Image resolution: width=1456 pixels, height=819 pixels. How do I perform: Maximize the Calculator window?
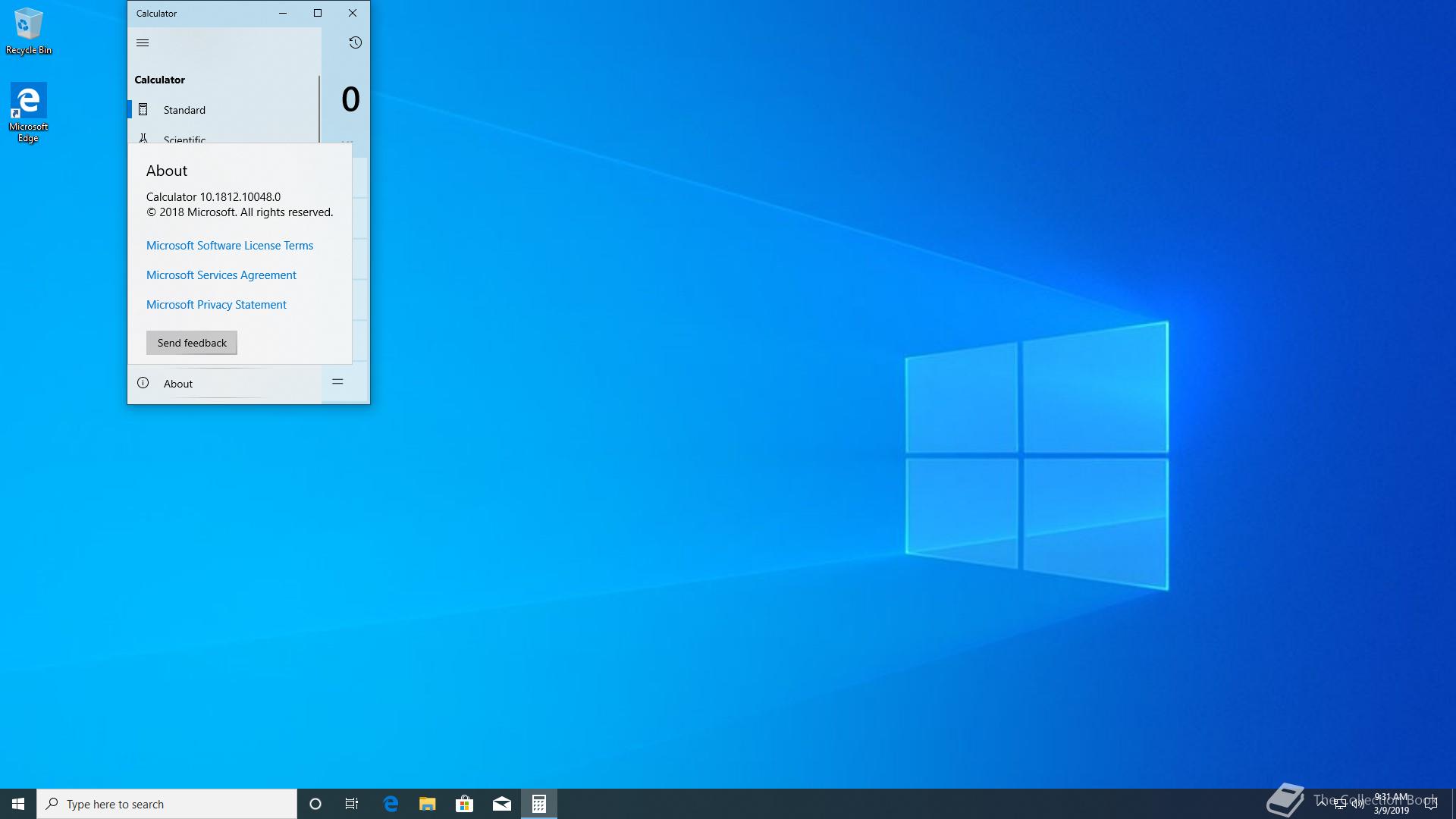[318, 13]
